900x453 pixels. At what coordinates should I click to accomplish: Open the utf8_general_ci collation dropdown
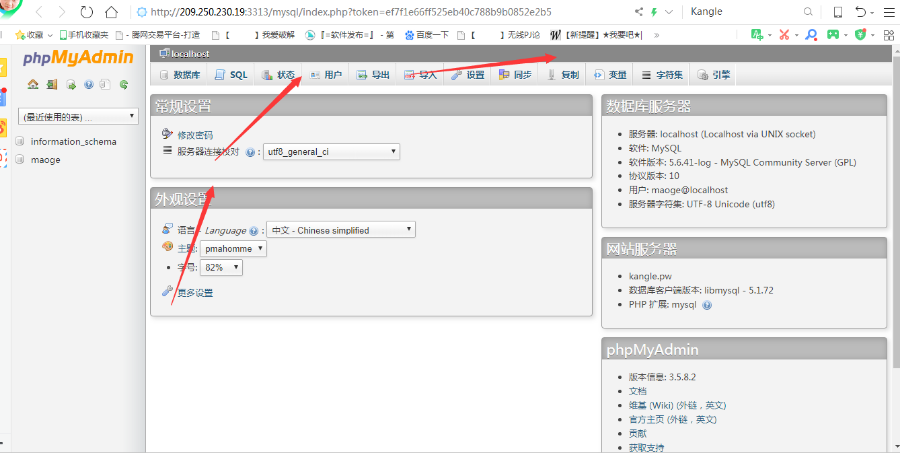[x=331, y=152]
